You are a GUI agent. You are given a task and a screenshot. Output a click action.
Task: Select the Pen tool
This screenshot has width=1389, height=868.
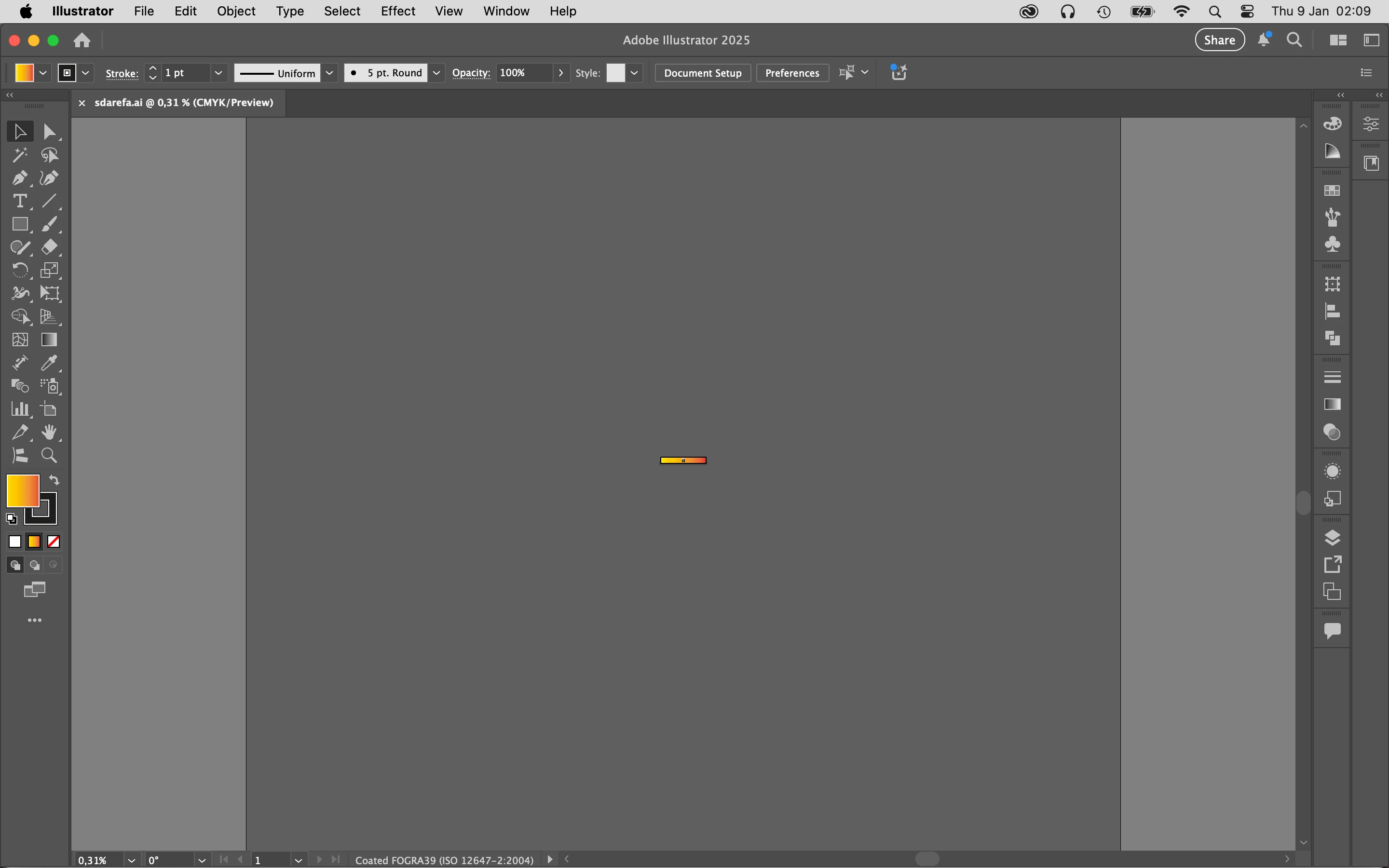pos(19,178)
